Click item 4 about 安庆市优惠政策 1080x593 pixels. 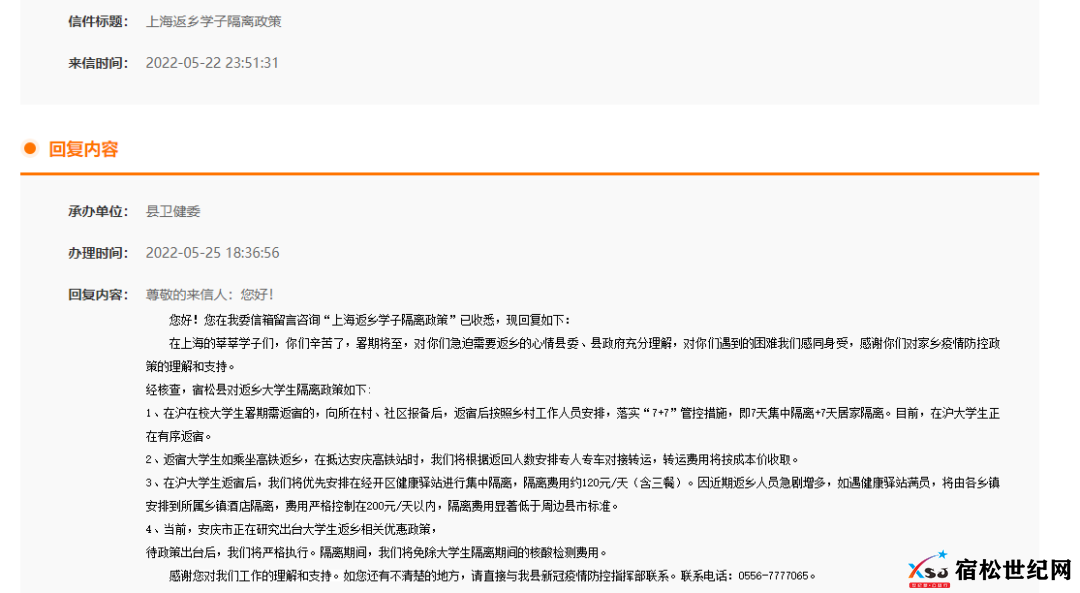(x=291, y=529)
